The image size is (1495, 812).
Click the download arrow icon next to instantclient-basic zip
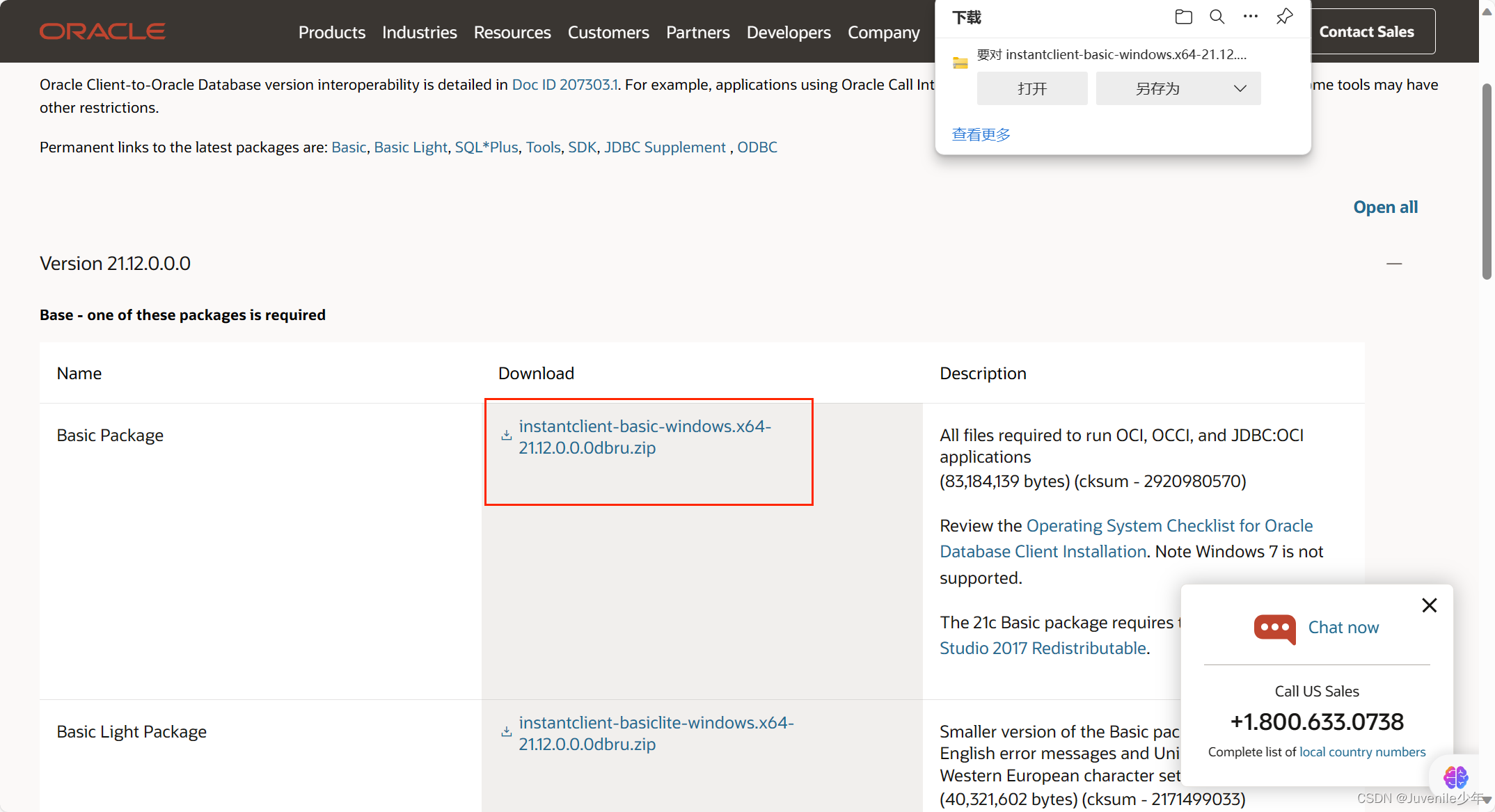[507, 436]
